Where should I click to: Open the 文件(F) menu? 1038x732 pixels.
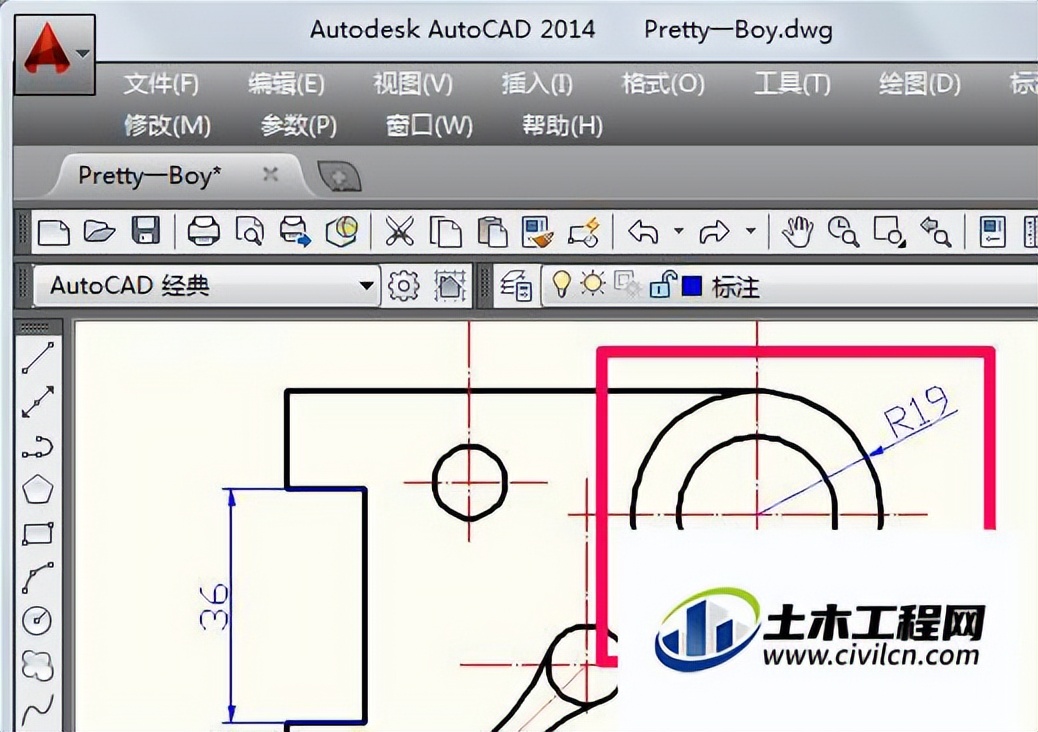tap(161, 84)
